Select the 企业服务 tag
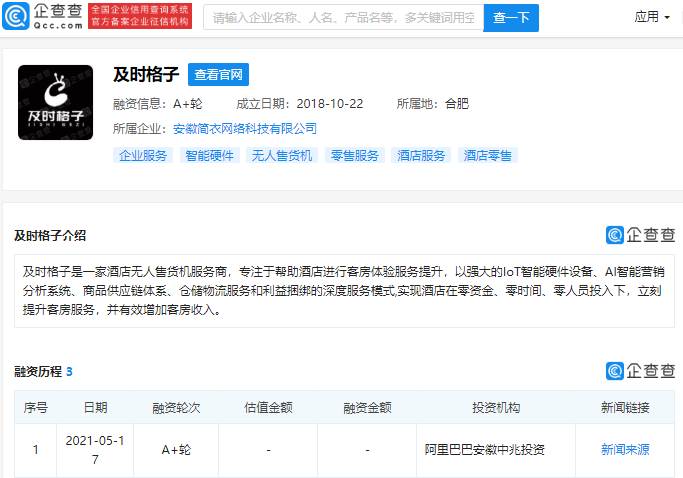Image resolution: width=683 pixels, height=478 pixels. click(x=143, y=156)
